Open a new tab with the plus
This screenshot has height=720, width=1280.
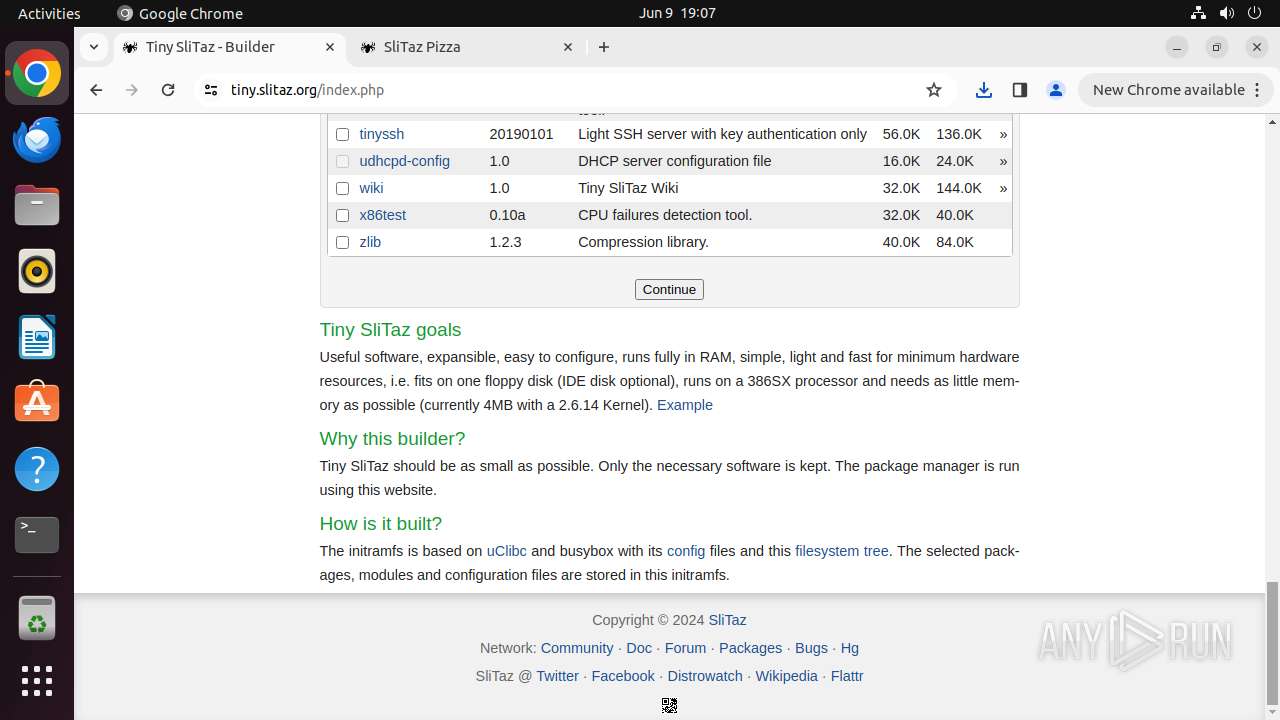(604, 47)
